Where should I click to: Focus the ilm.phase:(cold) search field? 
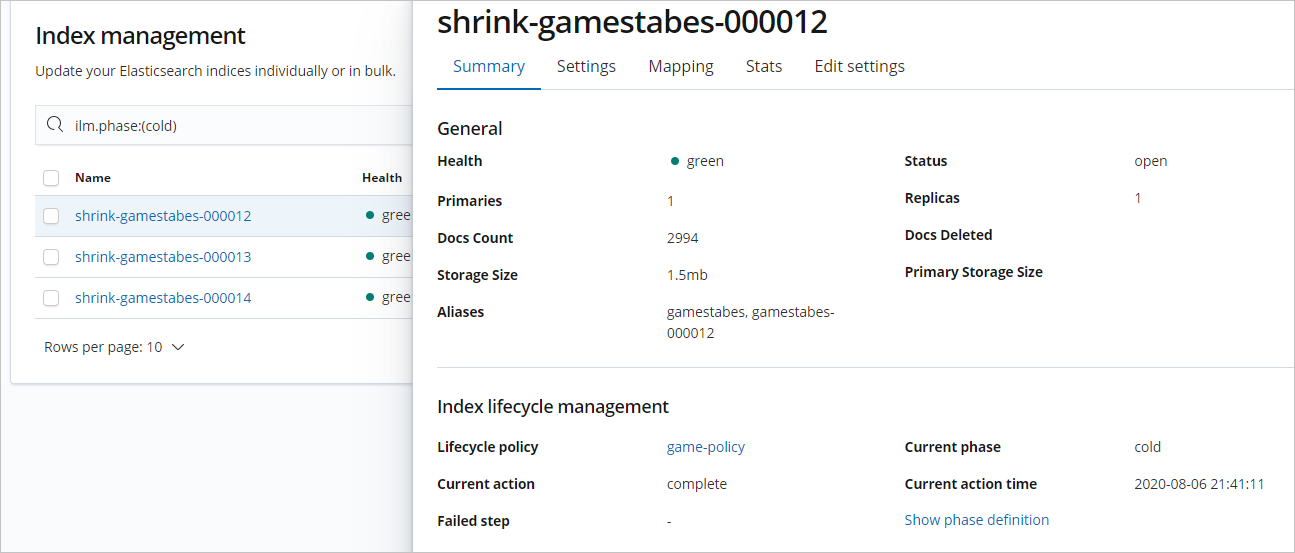click(230, 125)
